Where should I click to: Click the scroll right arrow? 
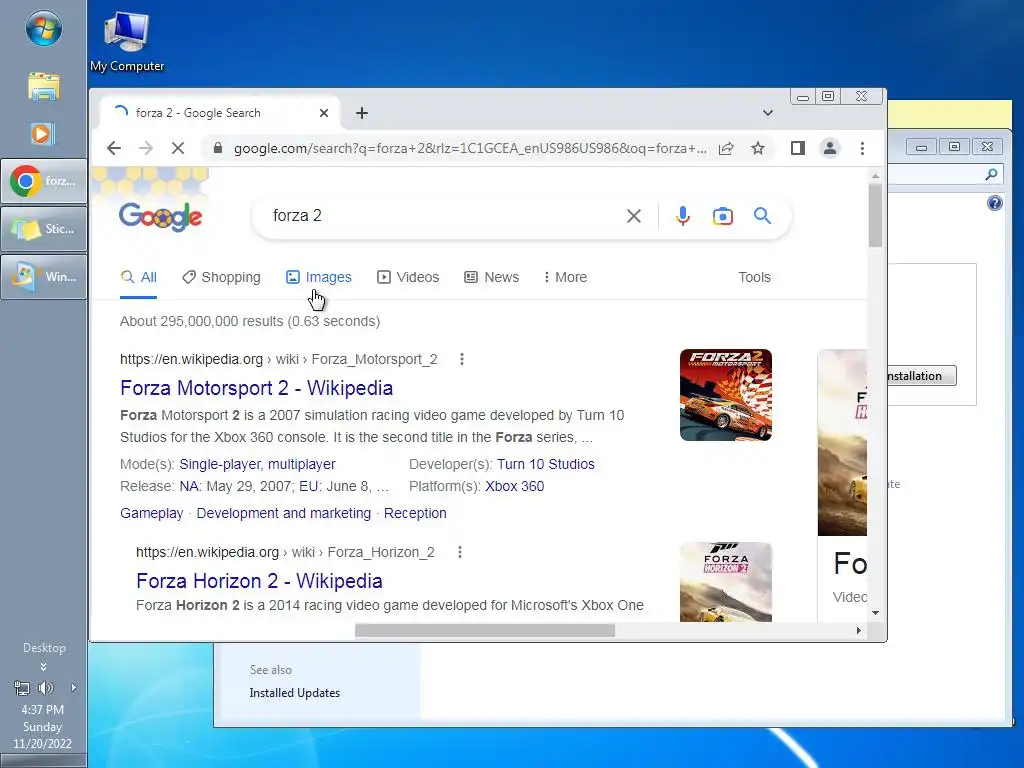[859, 630]
